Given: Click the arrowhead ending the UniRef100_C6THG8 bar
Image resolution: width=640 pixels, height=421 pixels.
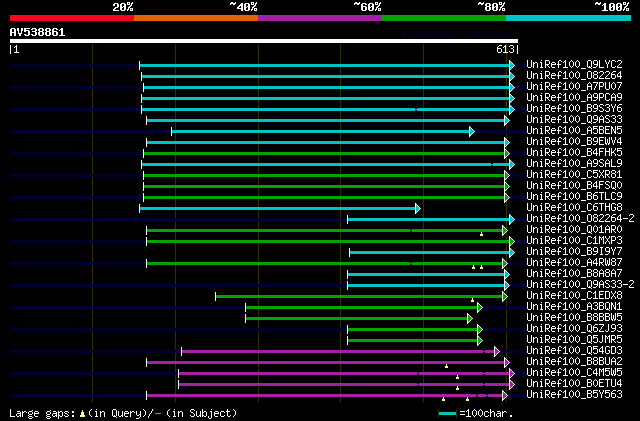Looking at the screenshot, I should 418,209.
